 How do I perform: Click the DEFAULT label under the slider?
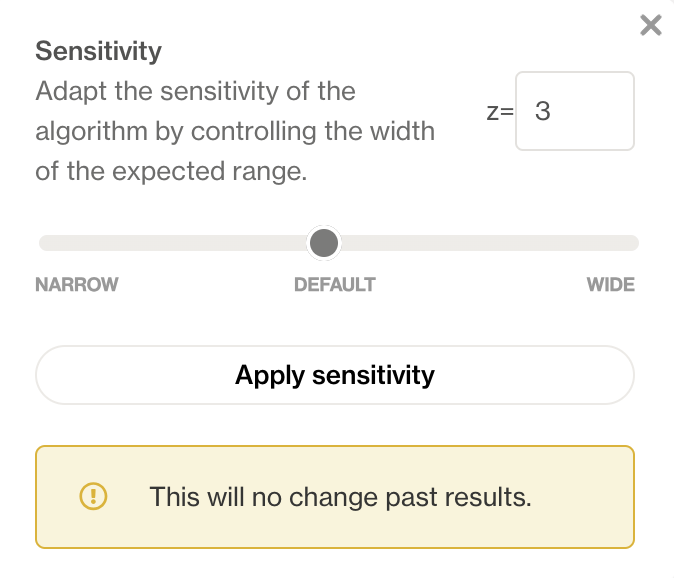point(335,284)
